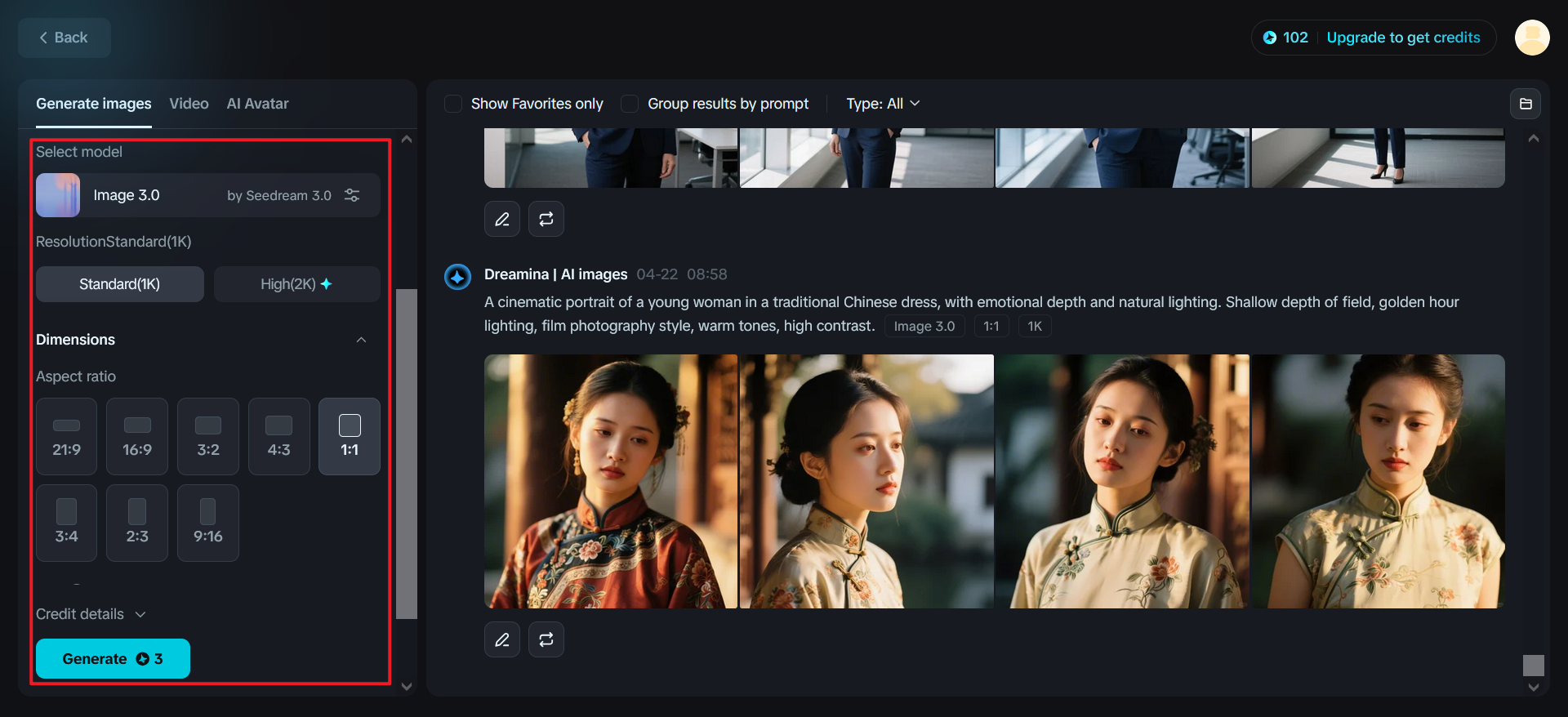Open the user profile avatar
Image resolution: width=1568 pixels, height=717 pixels.
tap(1532, 38)
